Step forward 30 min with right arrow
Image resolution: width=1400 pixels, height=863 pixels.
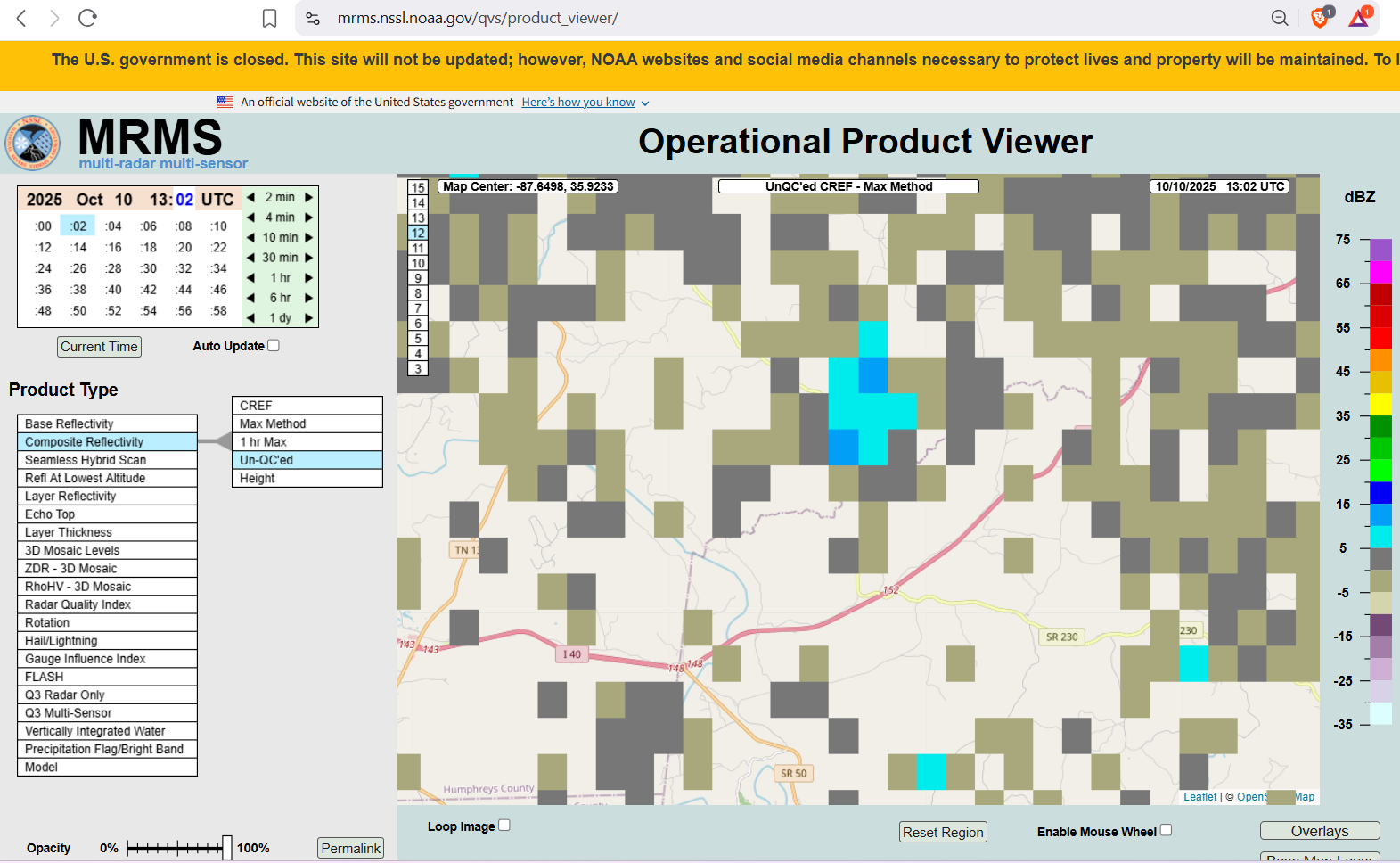coord(309,258)
